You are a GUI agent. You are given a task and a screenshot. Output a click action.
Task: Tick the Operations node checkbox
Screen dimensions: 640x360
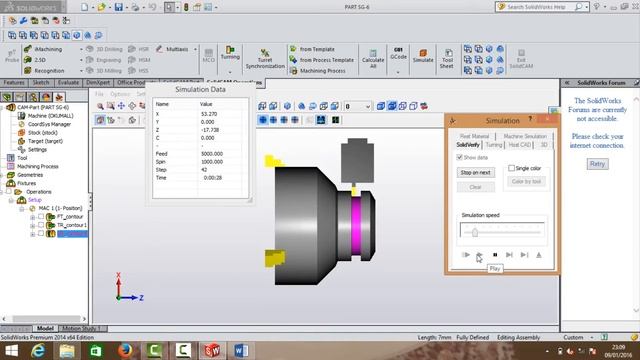pyautogui.click(x=9, y=191)
